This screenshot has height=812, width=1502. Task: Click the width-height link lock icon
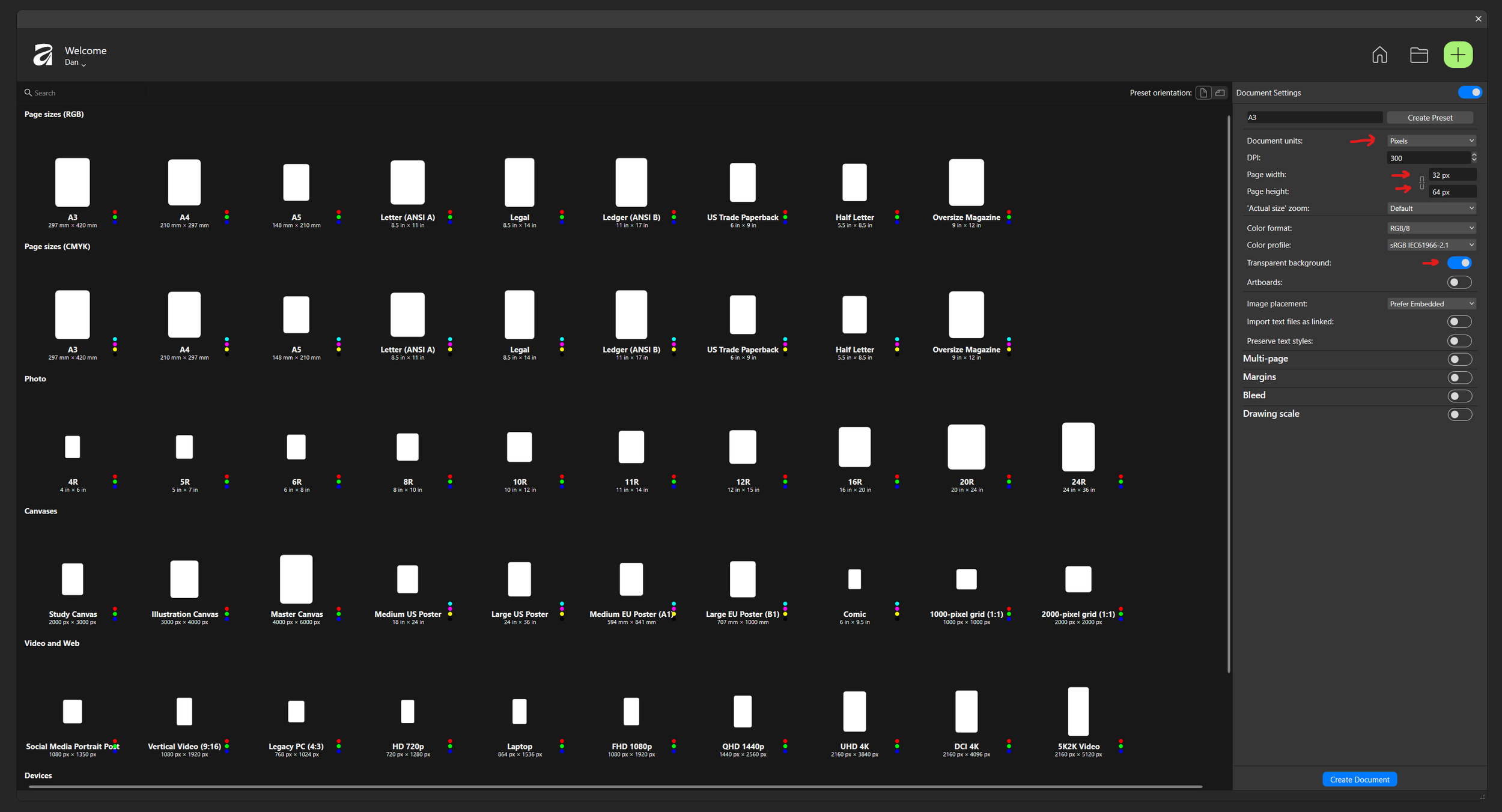click(x=1421, y=183)
